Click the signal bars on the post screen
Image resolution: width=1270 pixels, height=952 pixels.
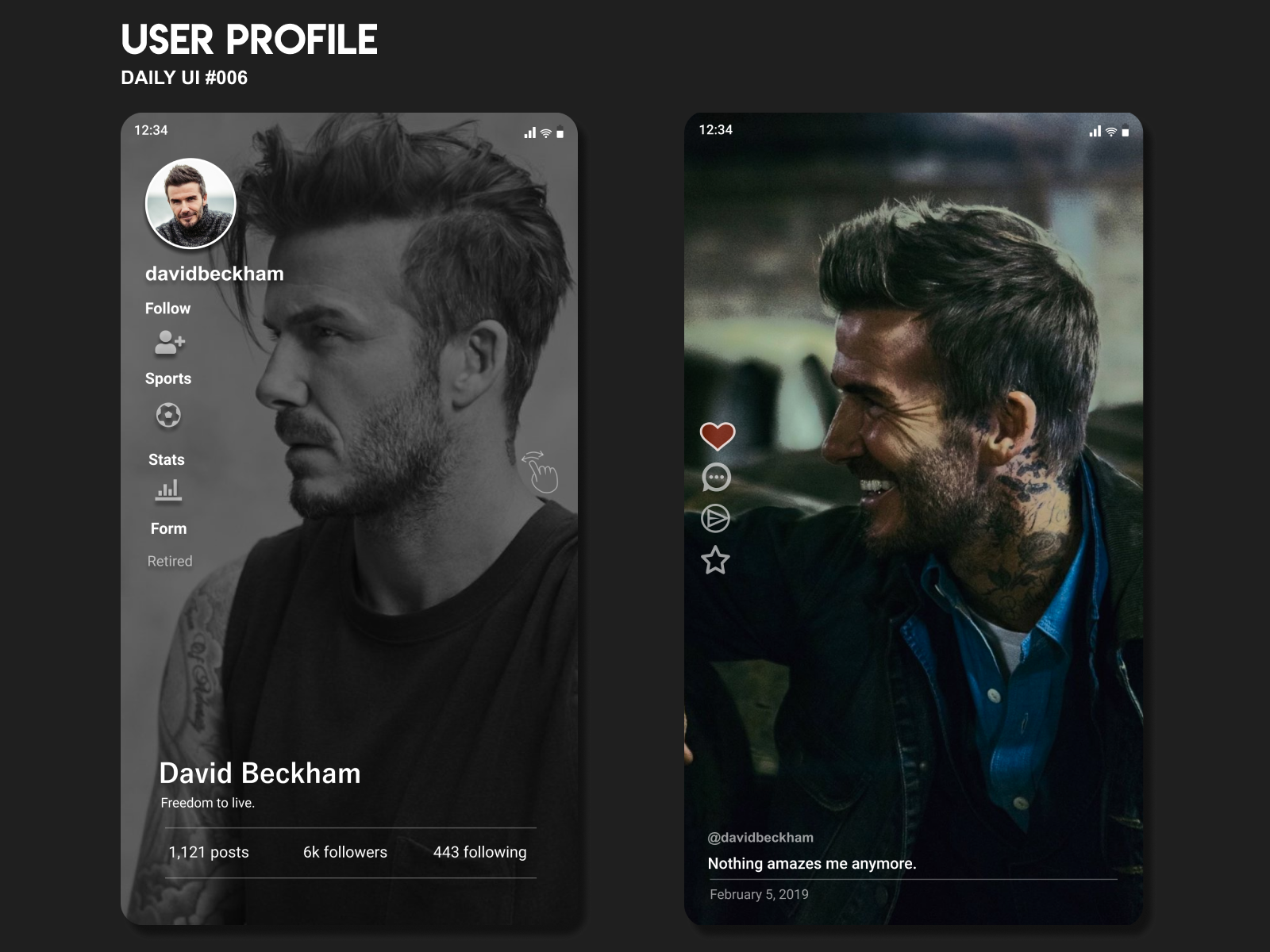pyautogui.click(x=1095, y=131)
